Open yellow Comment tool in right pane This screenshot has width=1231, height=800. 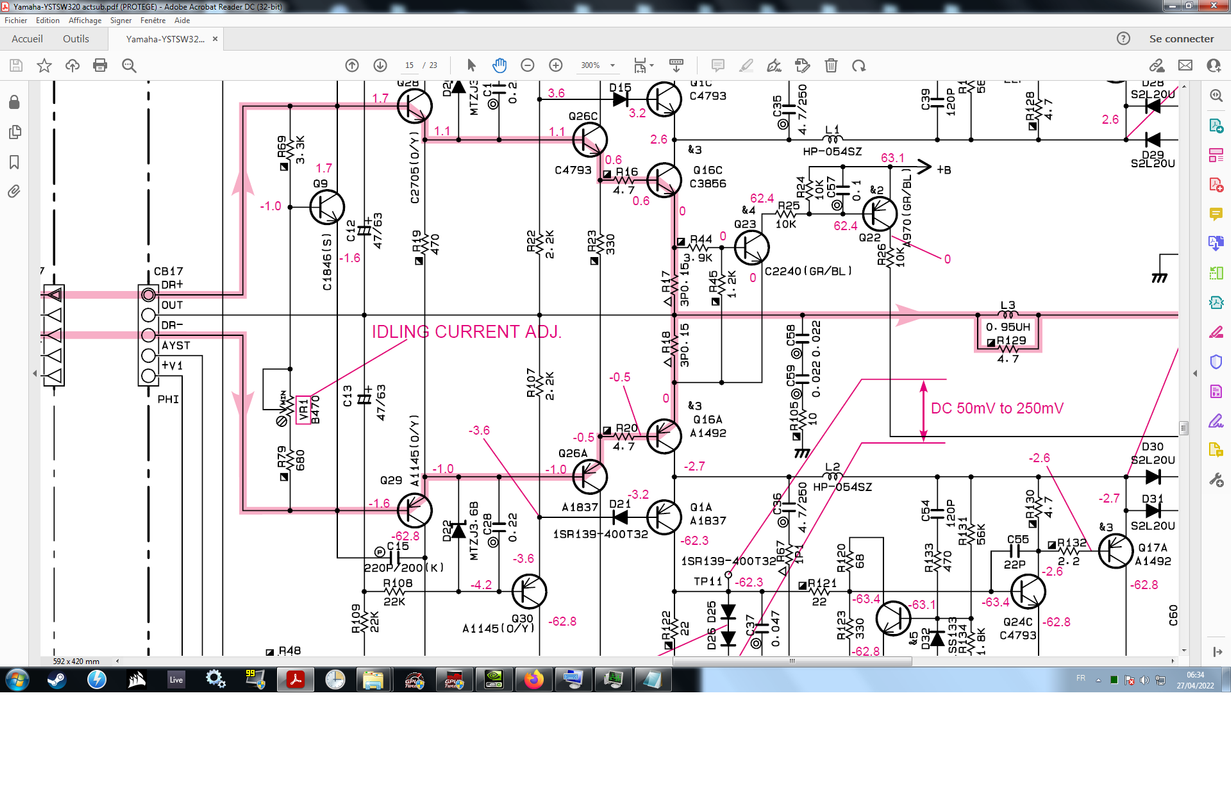coord(1216,214)
